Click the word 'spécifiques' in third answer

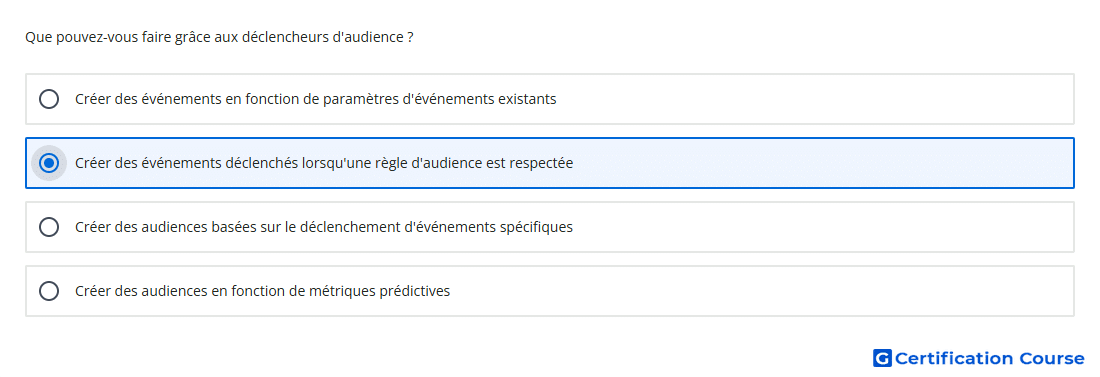pyautogui.click(x=536, y=227)
